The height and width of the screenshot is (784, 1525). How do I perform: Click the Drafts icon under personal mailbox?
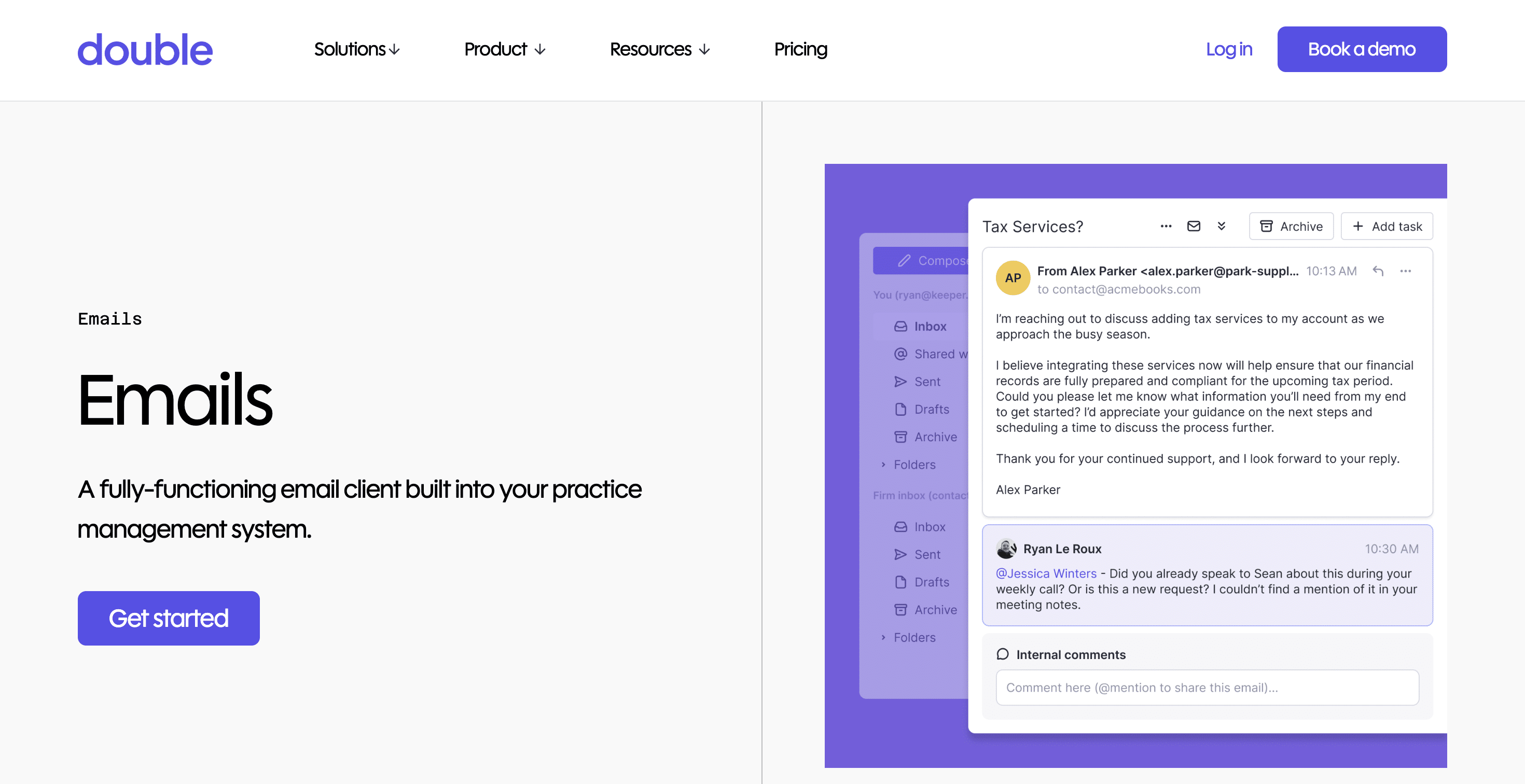pyautogui.click(x=900, y=409)
